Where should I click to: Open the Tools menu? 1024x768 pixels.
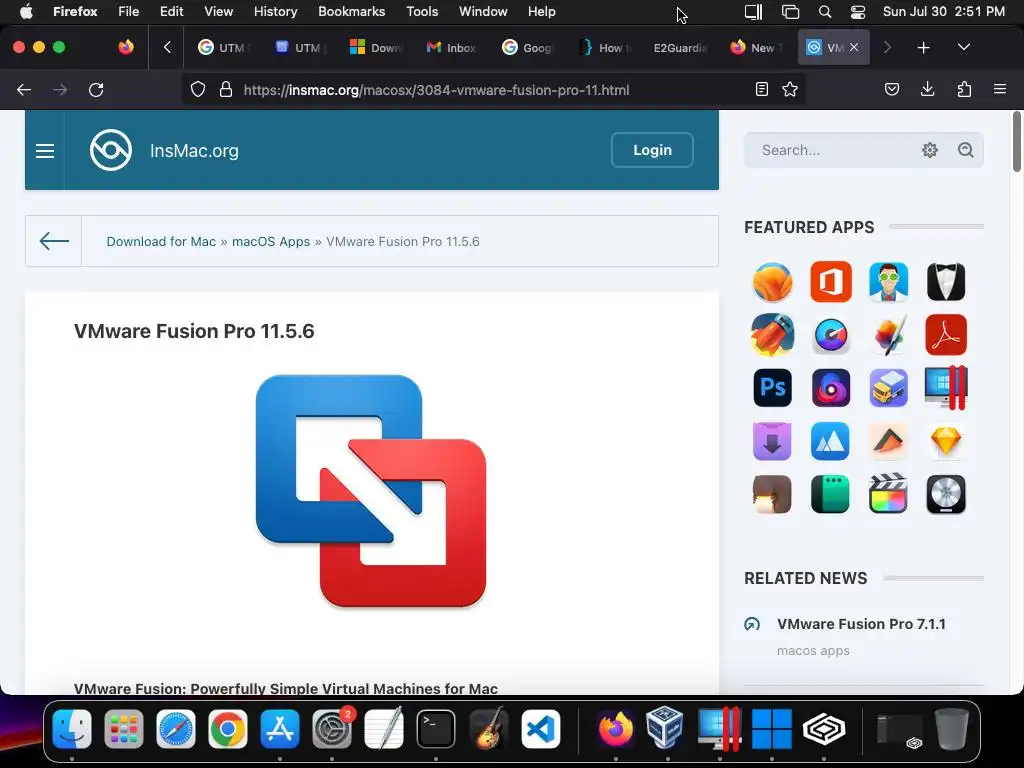tap(422, 11)
